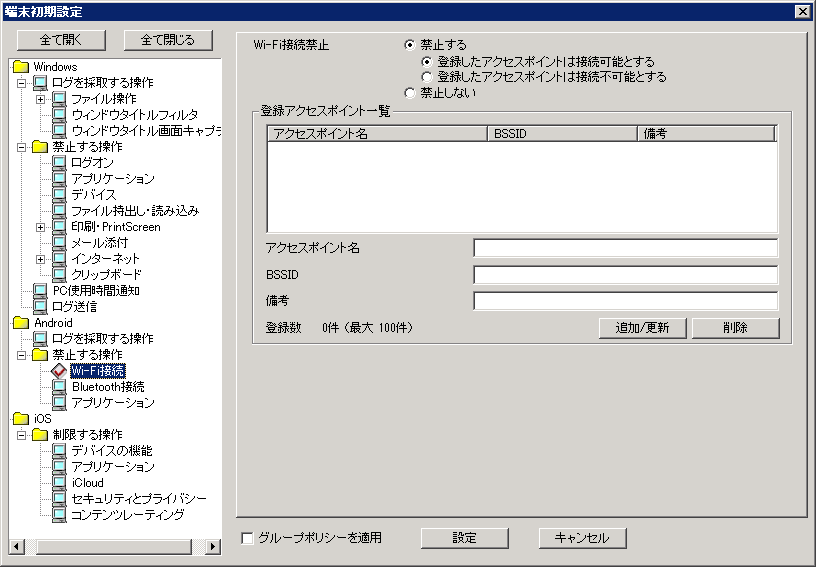Click the Android 禁止する操作 folder icon
This screenshot has height=567, width=816.
pos(40,355)
